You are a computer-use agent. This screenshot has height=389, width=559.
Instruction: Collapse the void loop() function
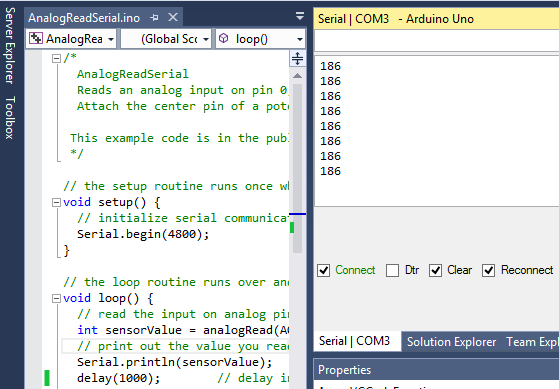point(56,298)
